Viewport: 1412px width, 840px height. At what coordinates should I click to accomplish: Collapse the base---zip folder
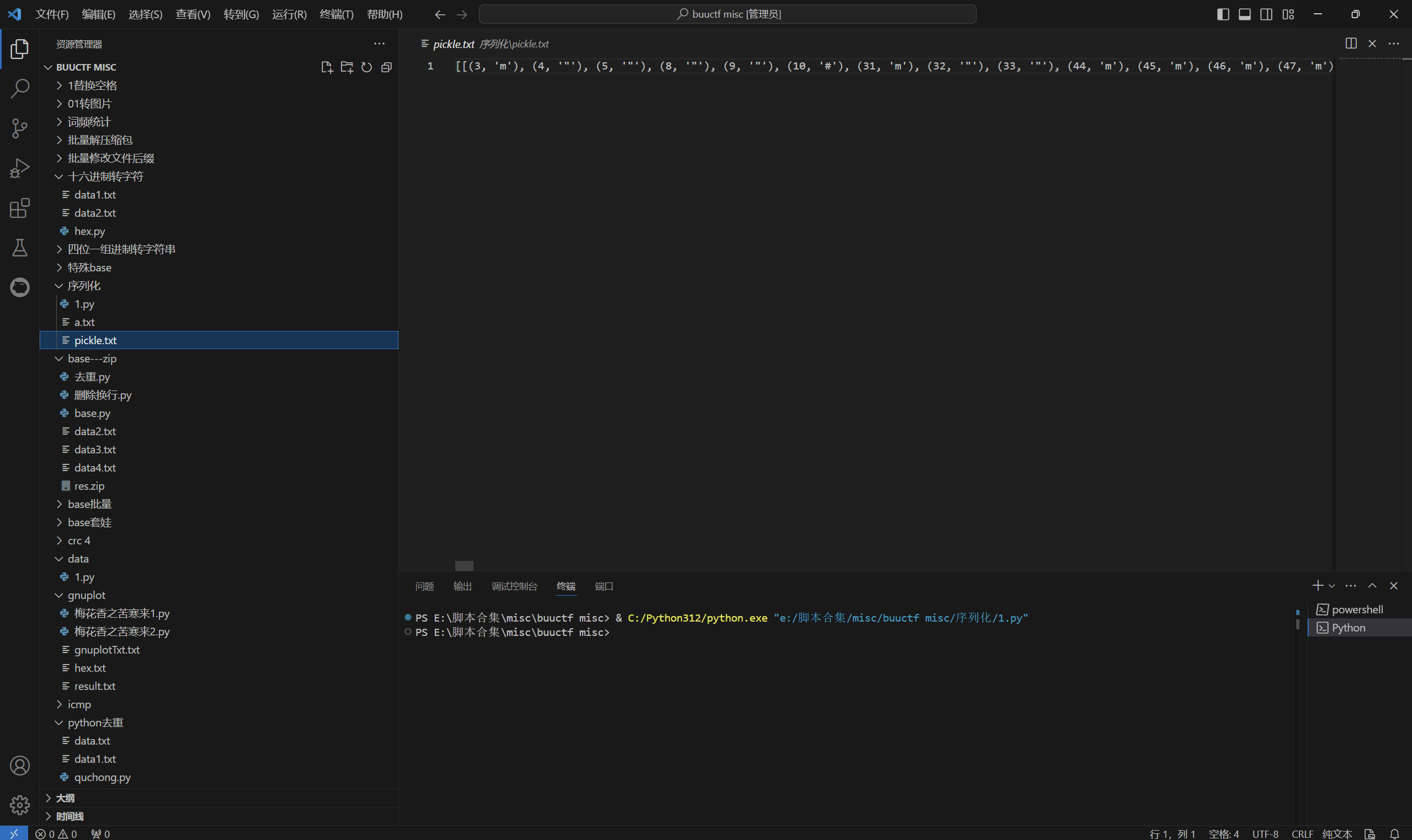pyautogui.click(x=219, y=359)
